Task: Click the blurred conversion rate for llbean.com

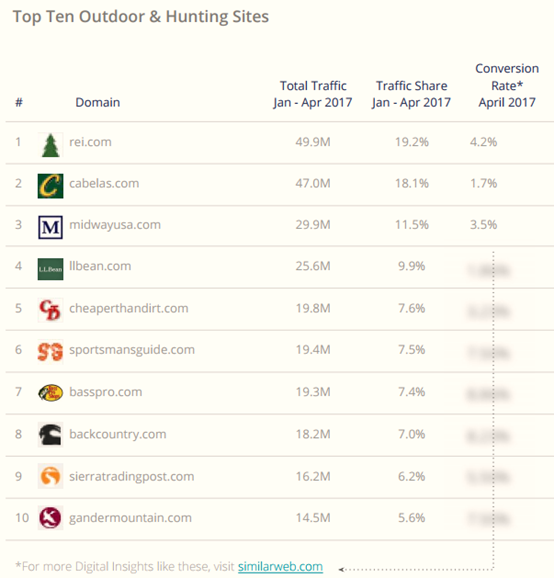Action: [488, 271]
